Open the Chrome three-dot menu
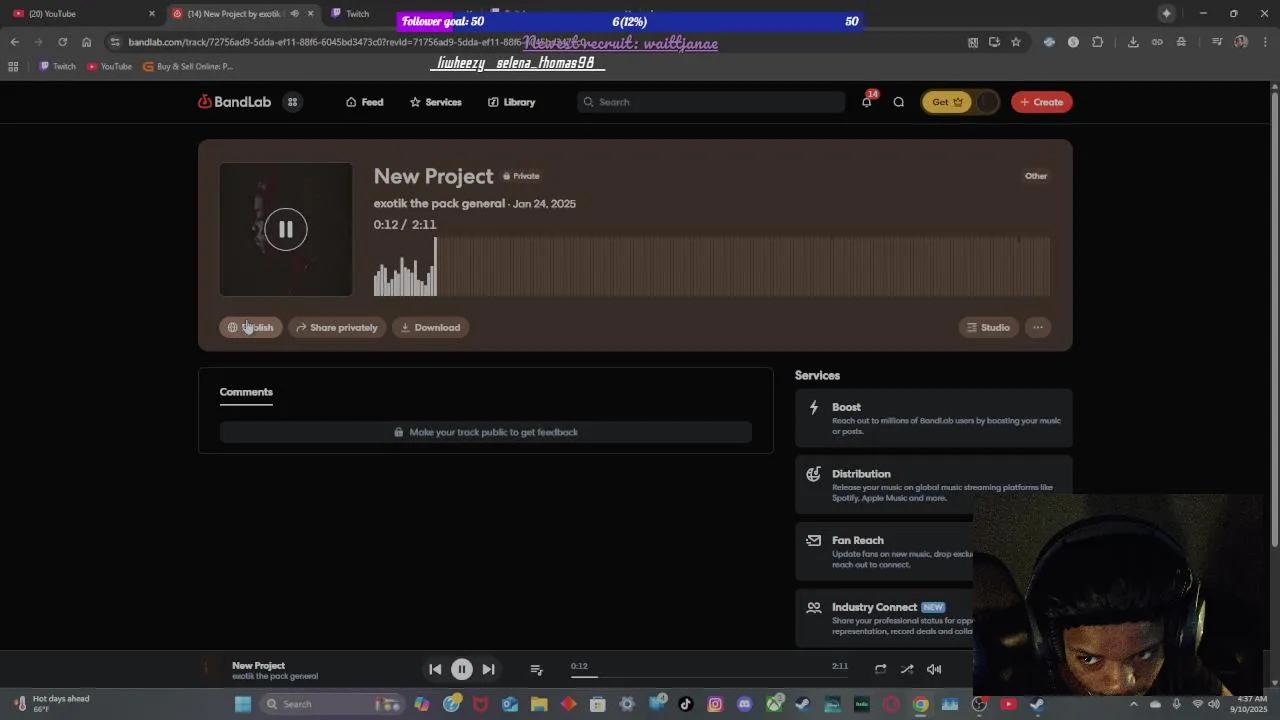 [1265, 42]
